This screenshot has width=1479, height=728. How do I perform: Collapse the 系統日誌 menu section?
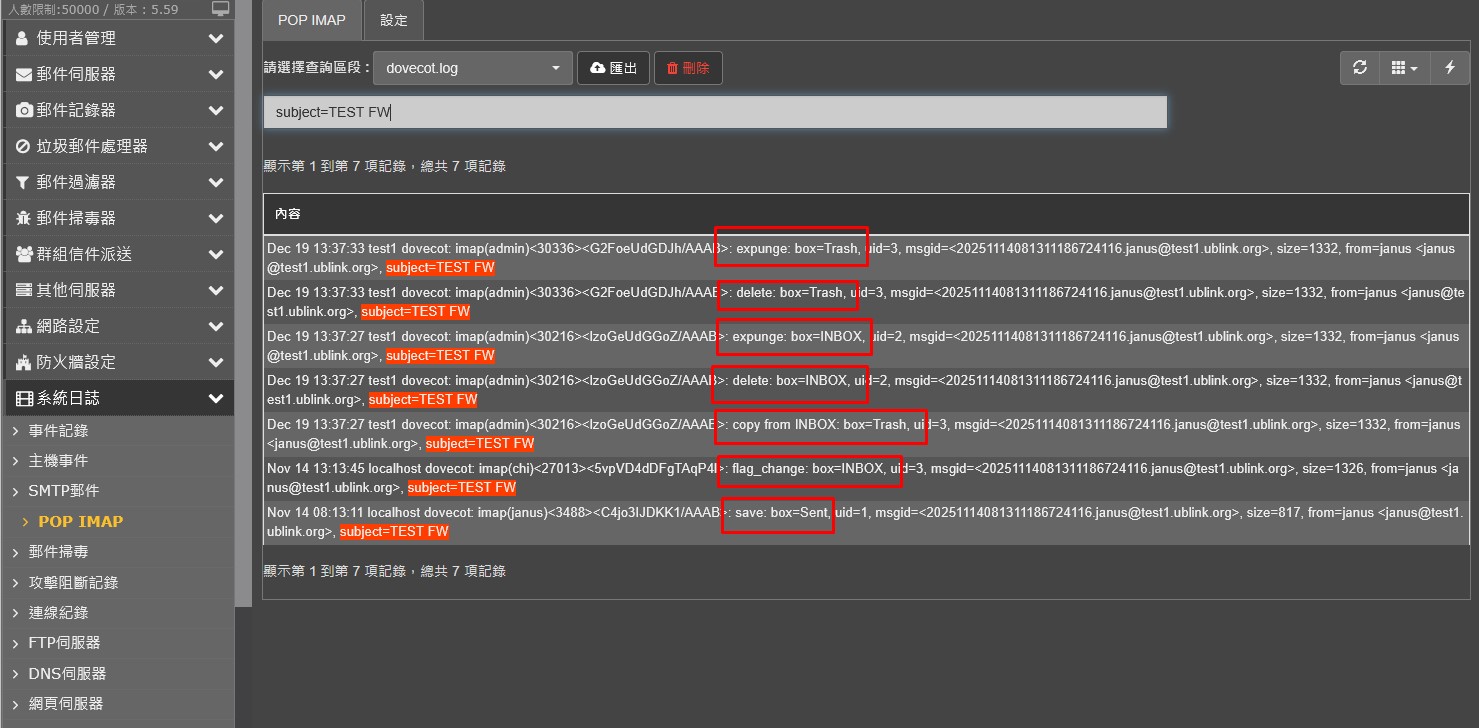coord(215,398)
